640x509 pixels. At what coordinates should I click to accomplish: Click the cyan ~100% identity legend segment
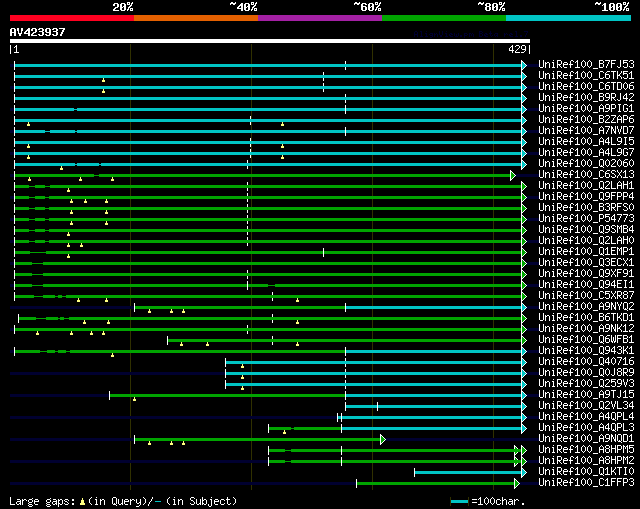coord(568,18)
